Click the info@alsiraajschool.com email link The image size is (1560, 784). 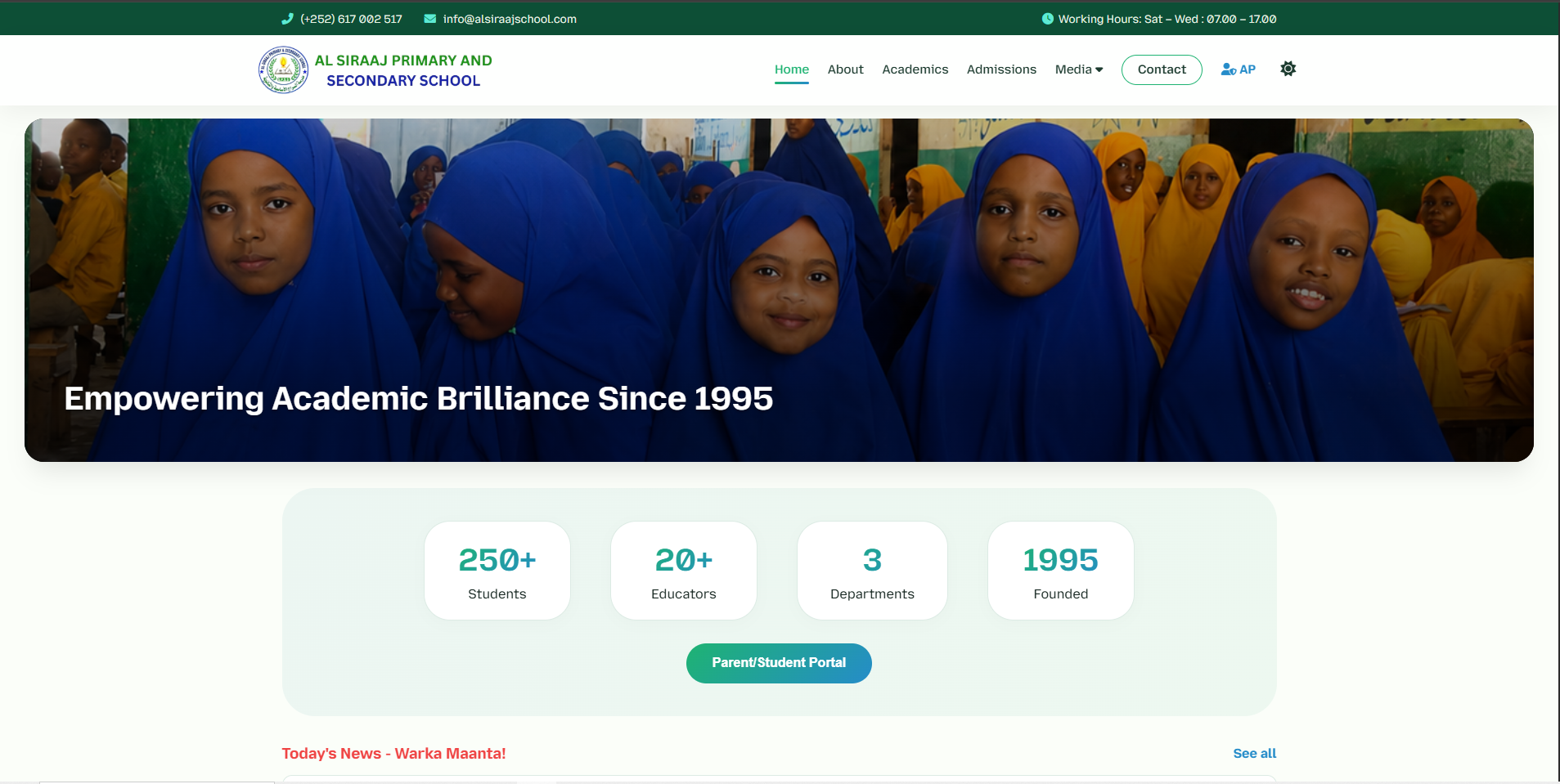(x=510, y=19)
